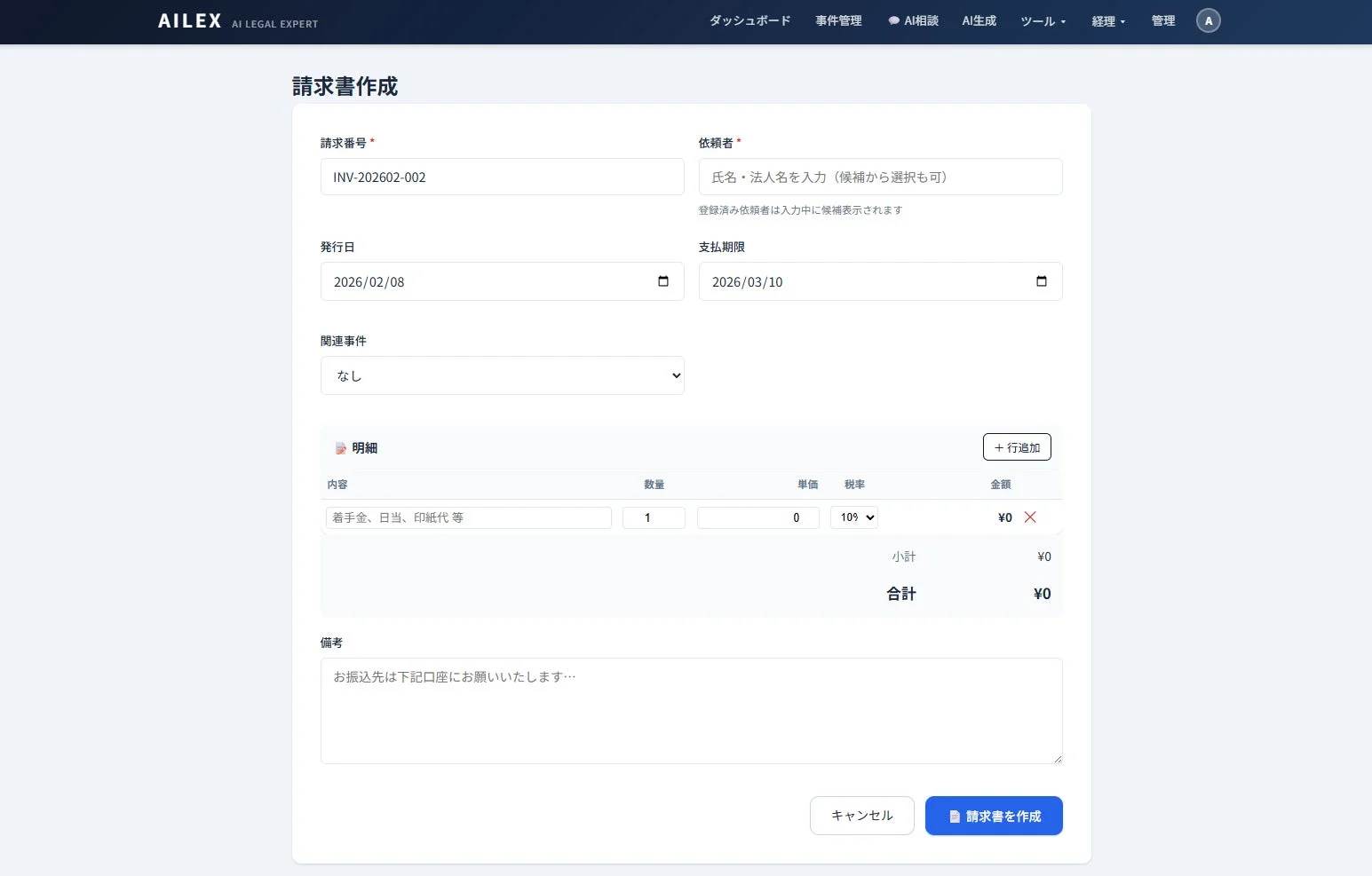Click the 請求書を作成 button
Image resolution: width=1372 pixels, height=876 pixels.
coord(994,816)
